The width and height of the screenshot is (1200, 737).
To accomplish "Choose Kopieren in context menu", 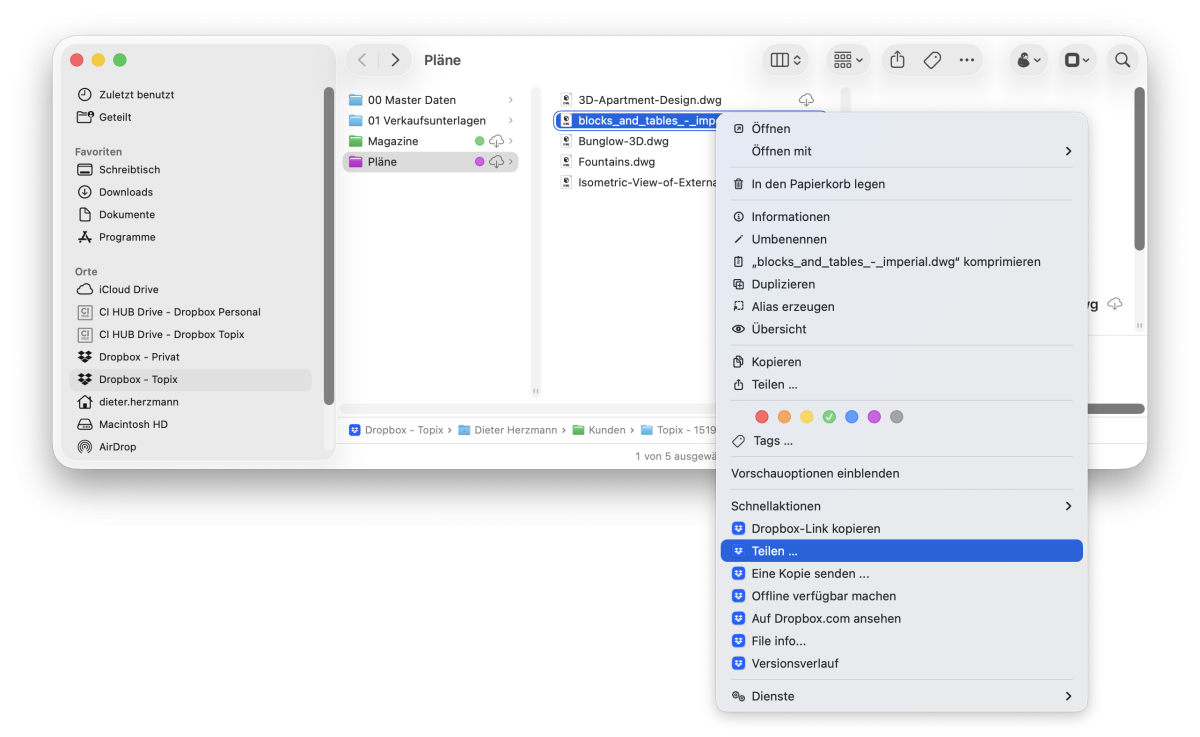I will coord(901,362).
